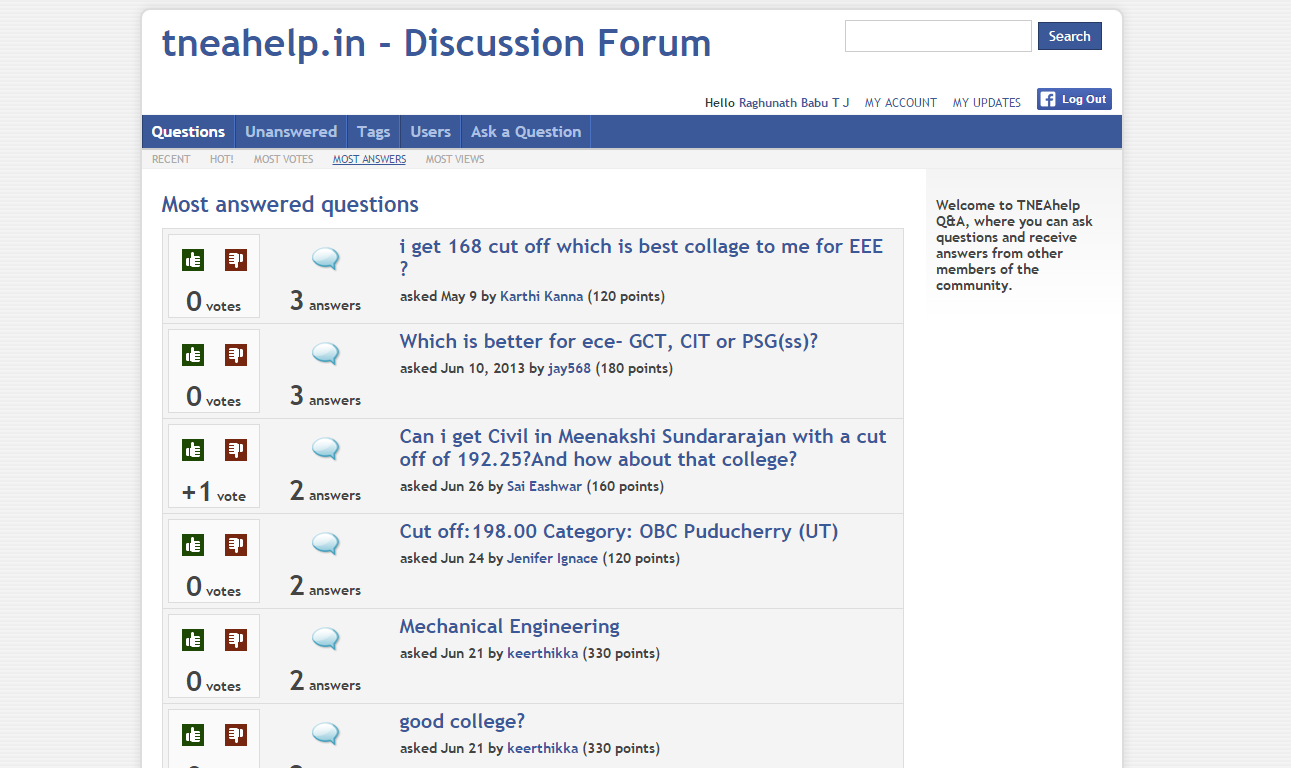Image resolution: width=1291 pixels, height=768 pixels.
Task: Downvote the Meenakshi Sundararajan question
Action: [236, 450]
